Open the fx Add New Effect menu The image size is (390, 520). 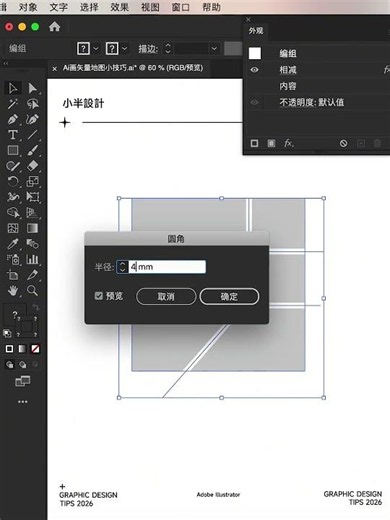click(x=289, y=143)
